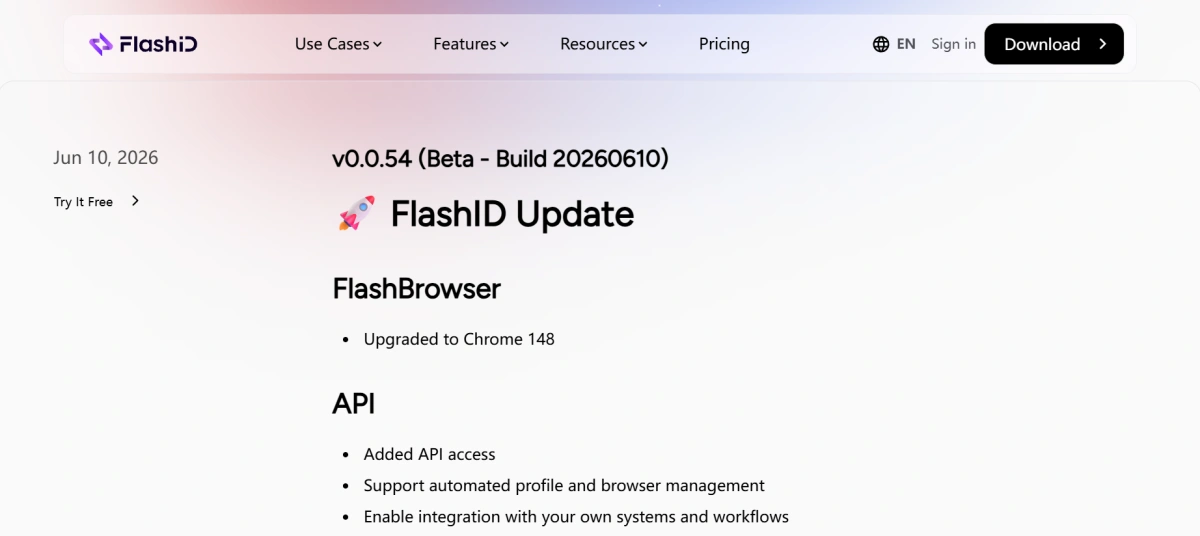
Task: Open the Use Cases menu
Action: [x=338, y=44]
